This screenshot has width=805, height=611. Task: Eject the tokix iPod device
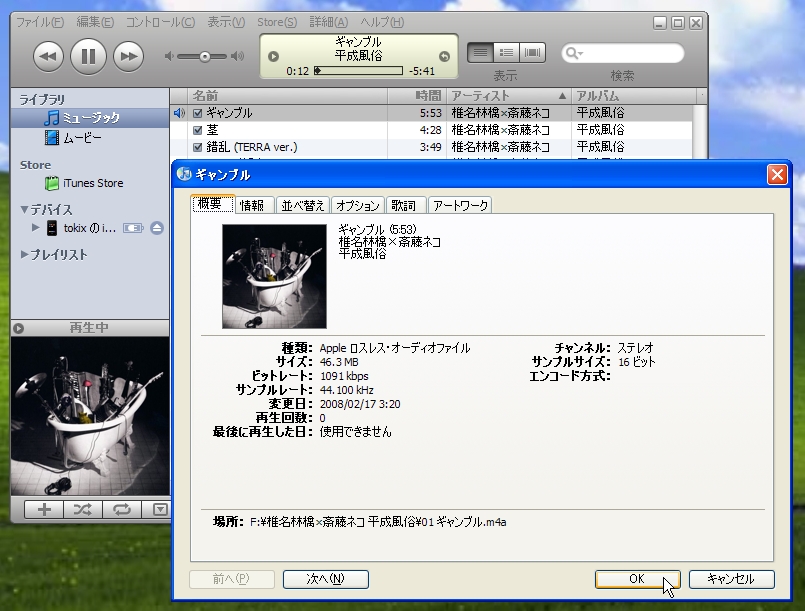tap(157, 227)
